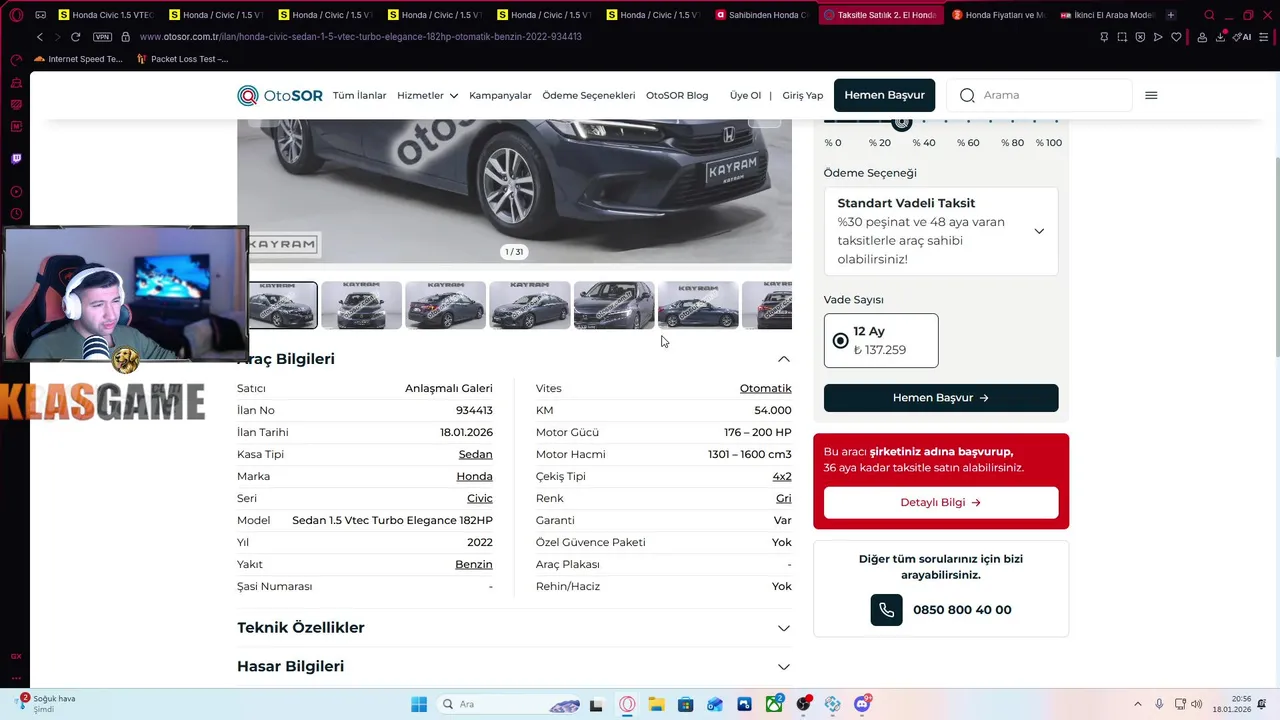The image size is (1280, 720).
Task: Click the tab search magnifier icon
Action: [1209, 15]
